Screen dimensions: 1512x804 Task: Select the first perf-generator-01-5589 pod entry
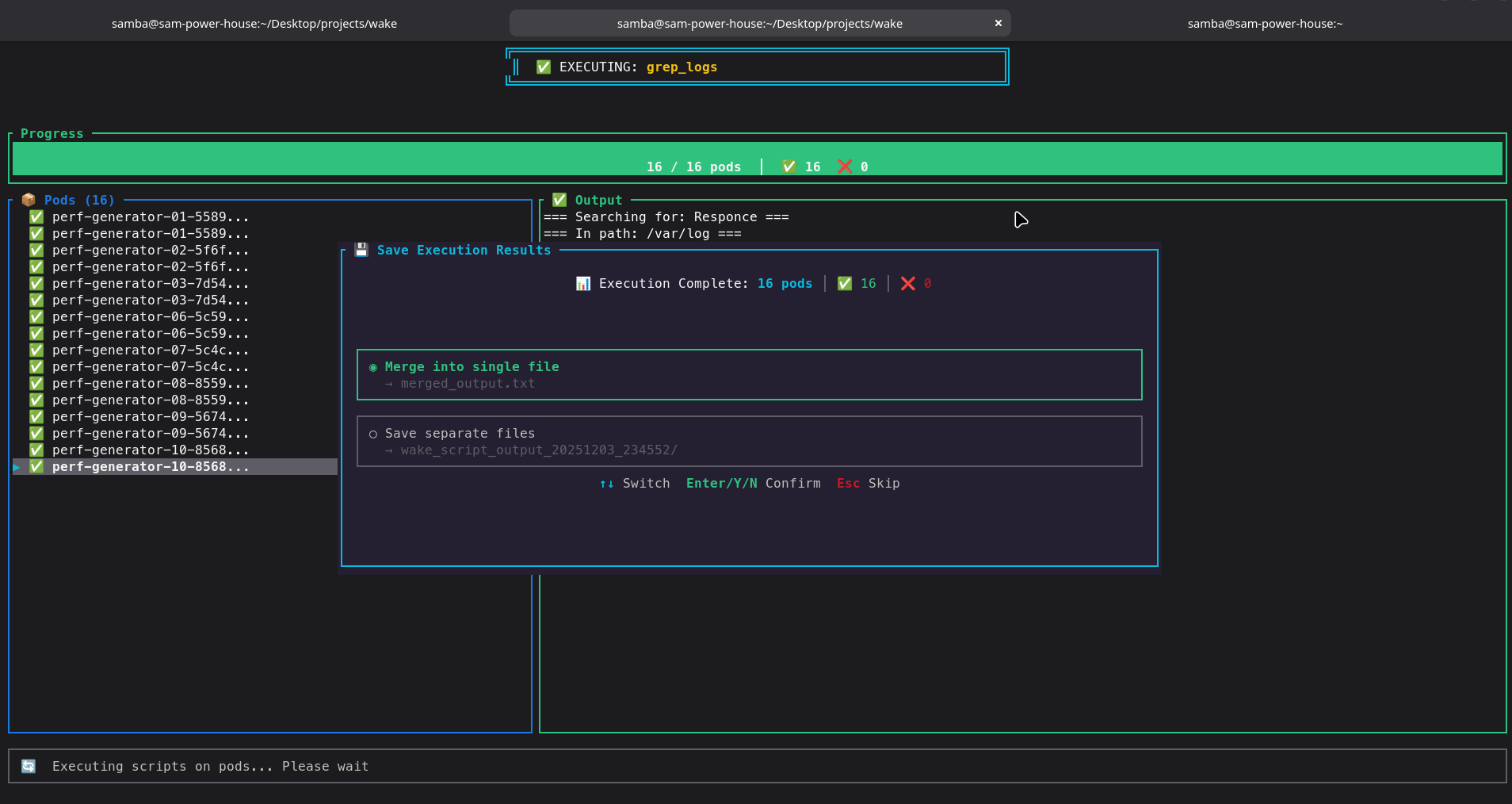(151, 216)
